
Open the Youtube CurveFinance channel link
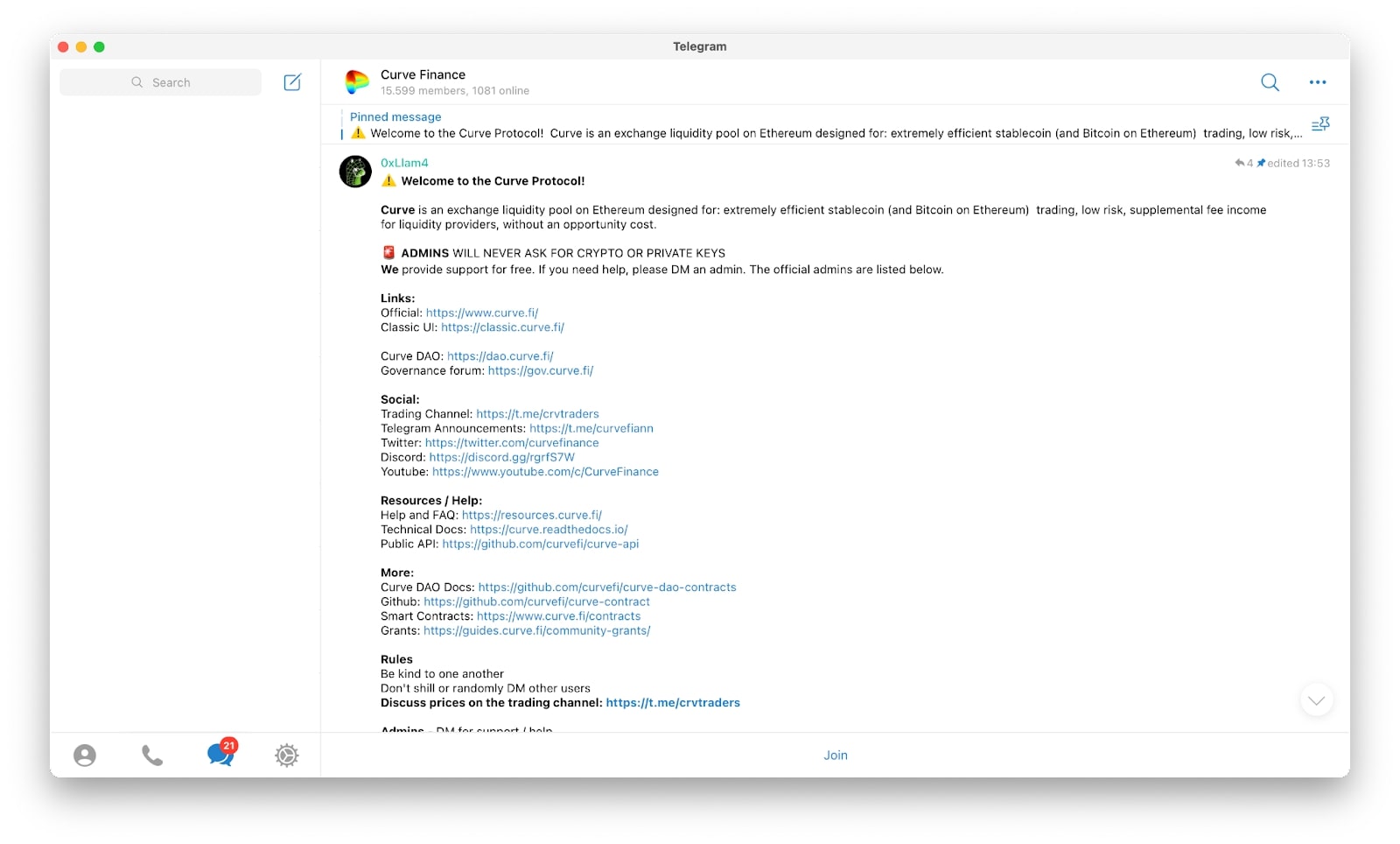pos(545,472)
